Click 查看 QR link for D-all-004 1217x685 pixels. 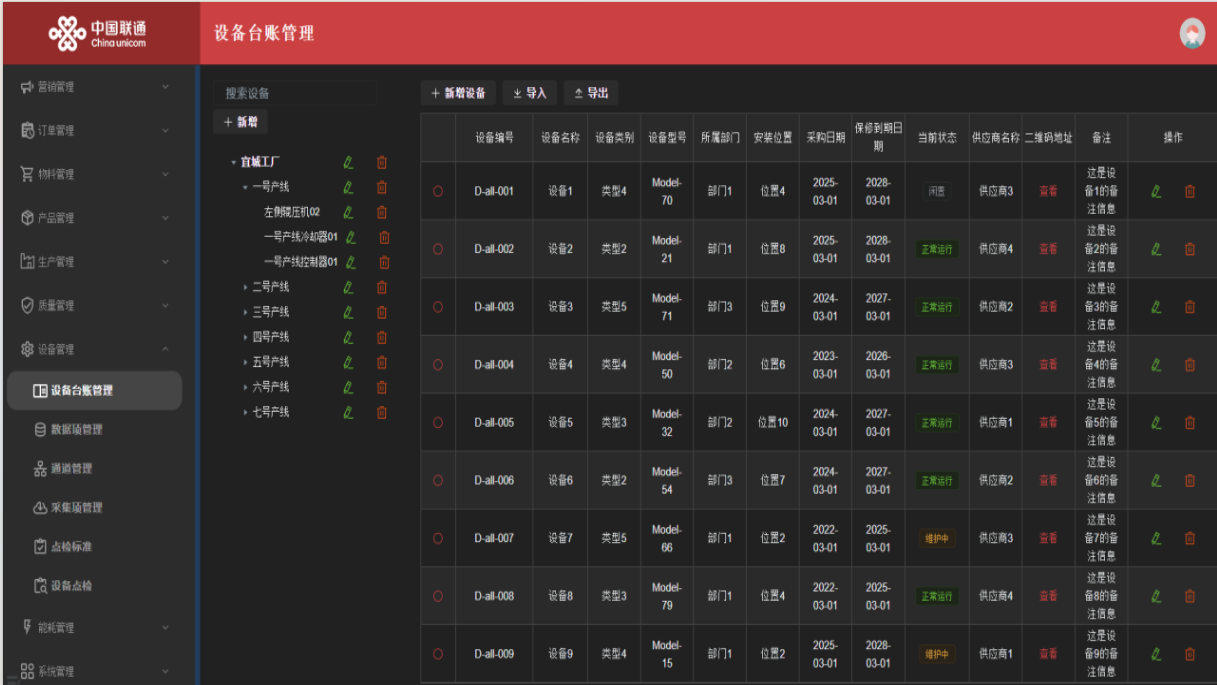1047,365
